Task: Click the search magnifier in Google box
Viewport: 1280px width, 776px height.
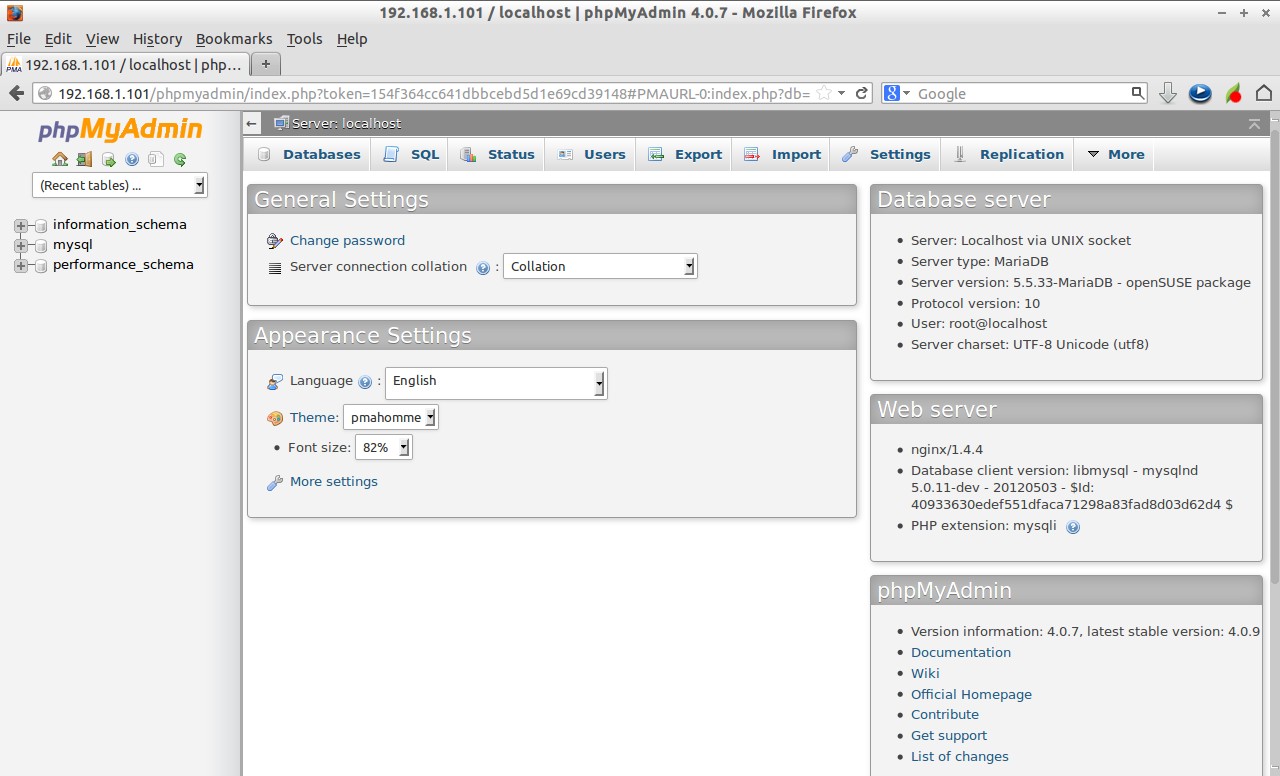Action: 1138,93
